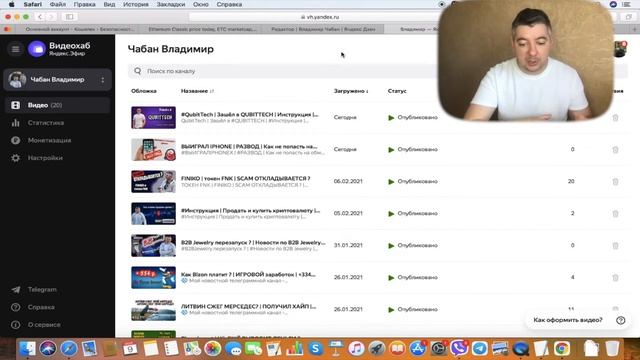Open the Видео section in sidebar
The height and width of the screenshot is (360, 640).
click(58, 105)
